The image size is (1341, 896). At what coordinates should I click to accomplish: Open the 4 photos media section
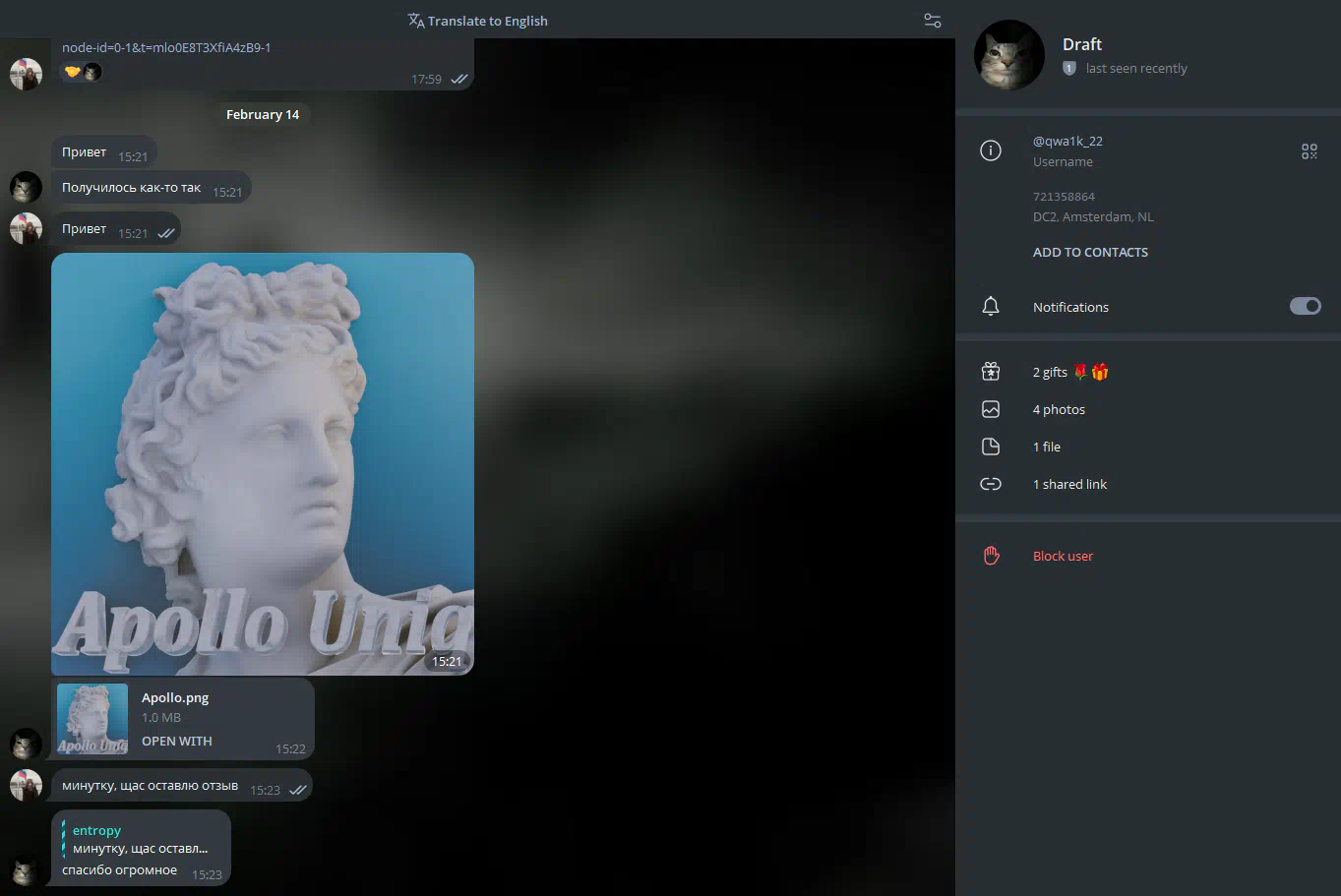[1059, 409]
